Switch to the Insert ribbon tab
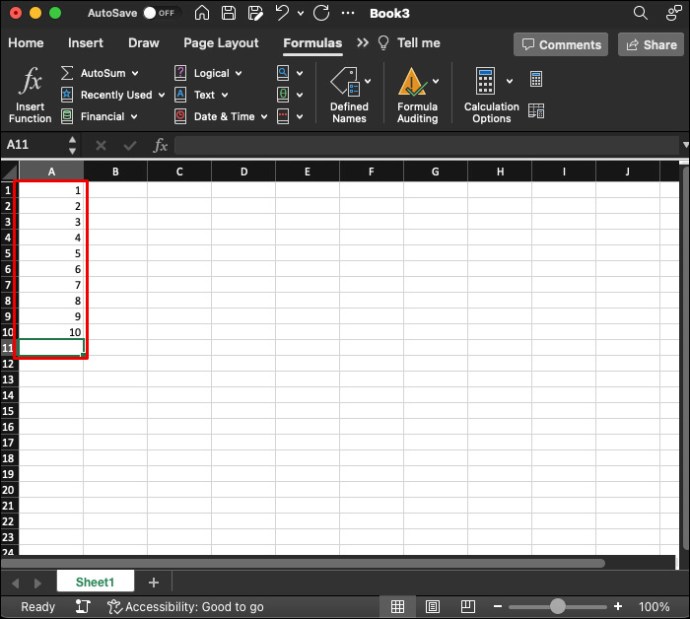This screenshot has height=619, width=690. [85, 43]
